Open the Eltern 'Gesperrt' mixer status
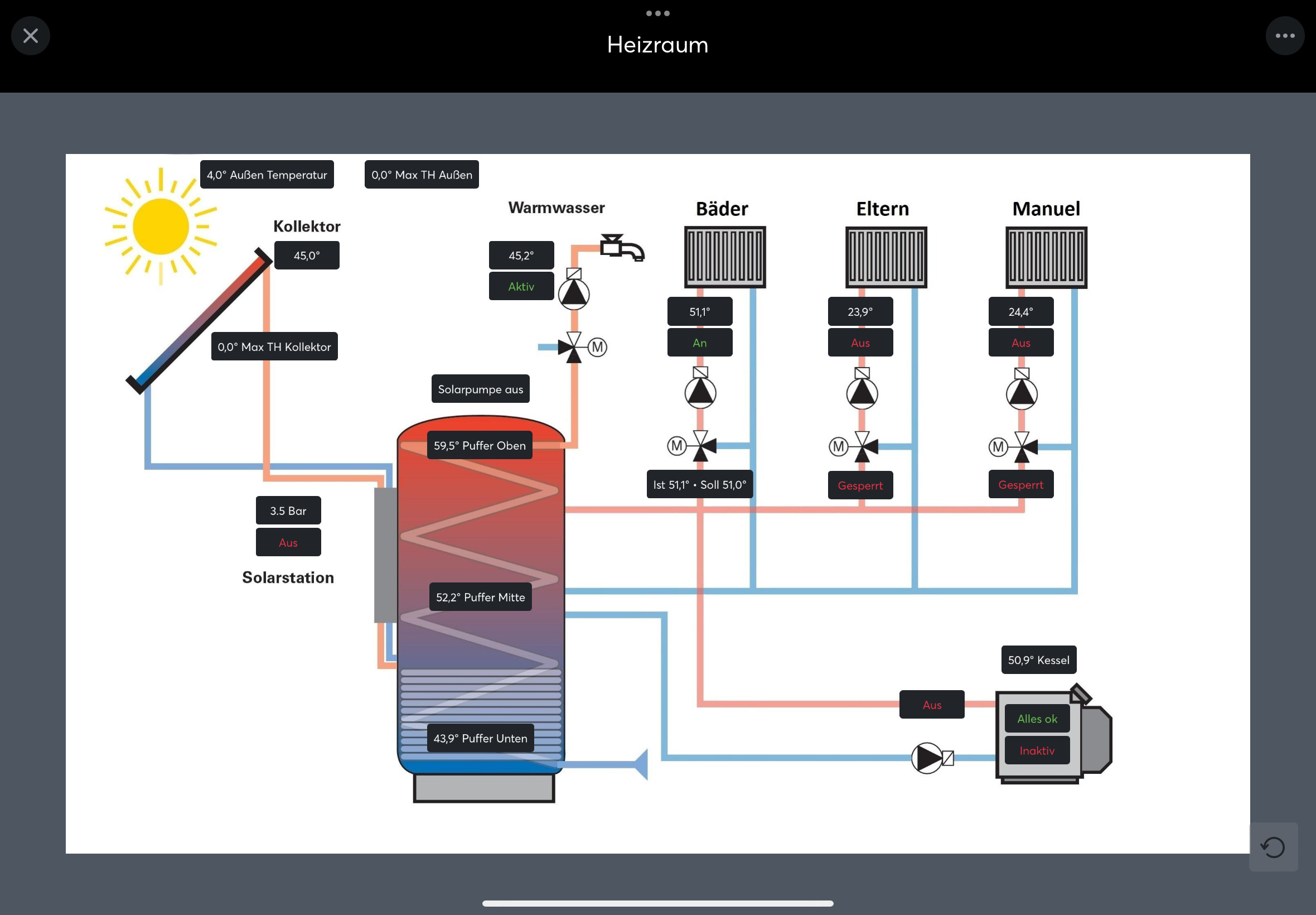 860,485
